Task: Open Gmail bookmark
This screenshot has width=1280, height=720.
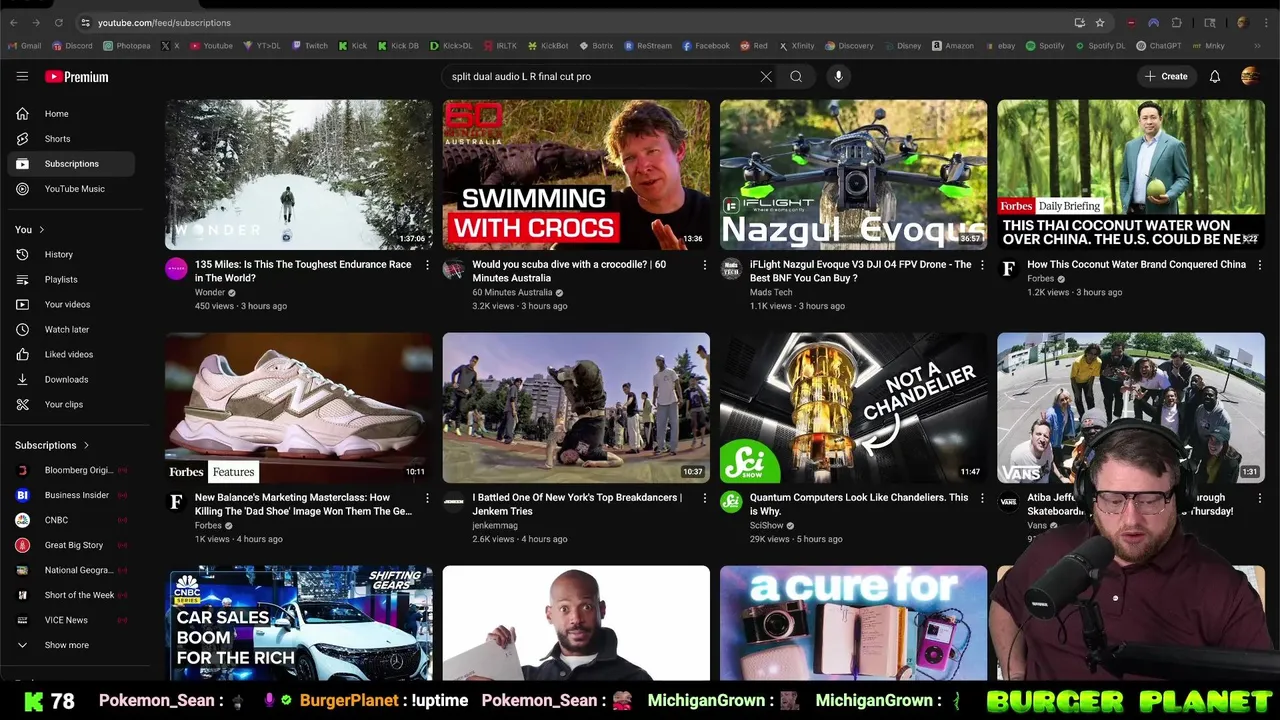Action: pyautogui.click(x=25, y=46)
